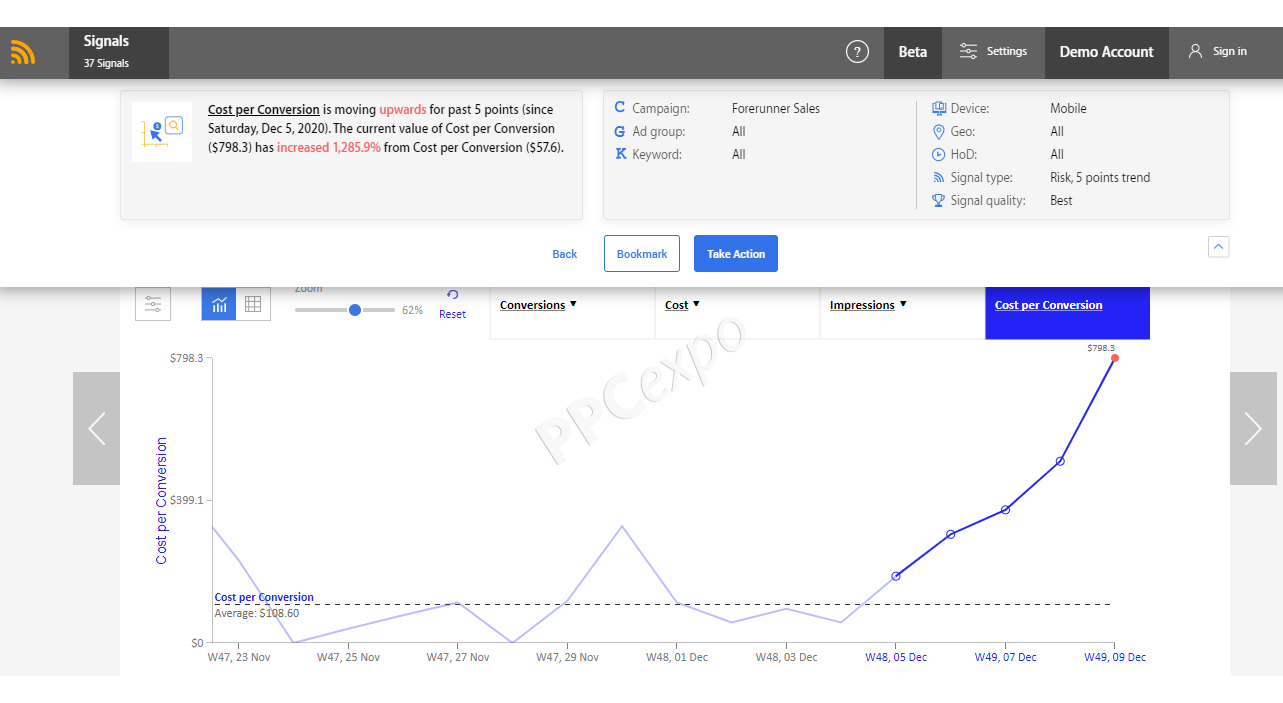Click the red $798.3 data point
Image resolution: width=1283 pixels, height=703 pixels.
pyautogui.click(x=1115, y=358)
